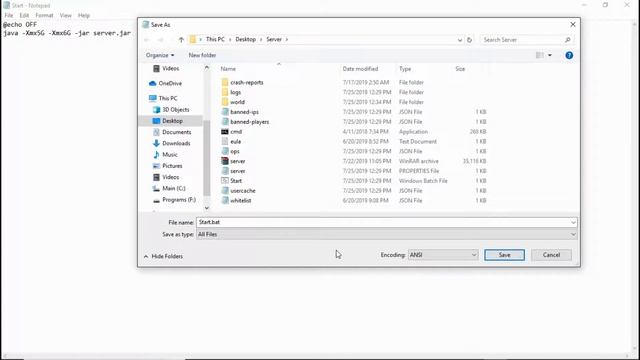640x360 pixels.
Task: Click the search magnifier icon
Action: tap(567, 40)
